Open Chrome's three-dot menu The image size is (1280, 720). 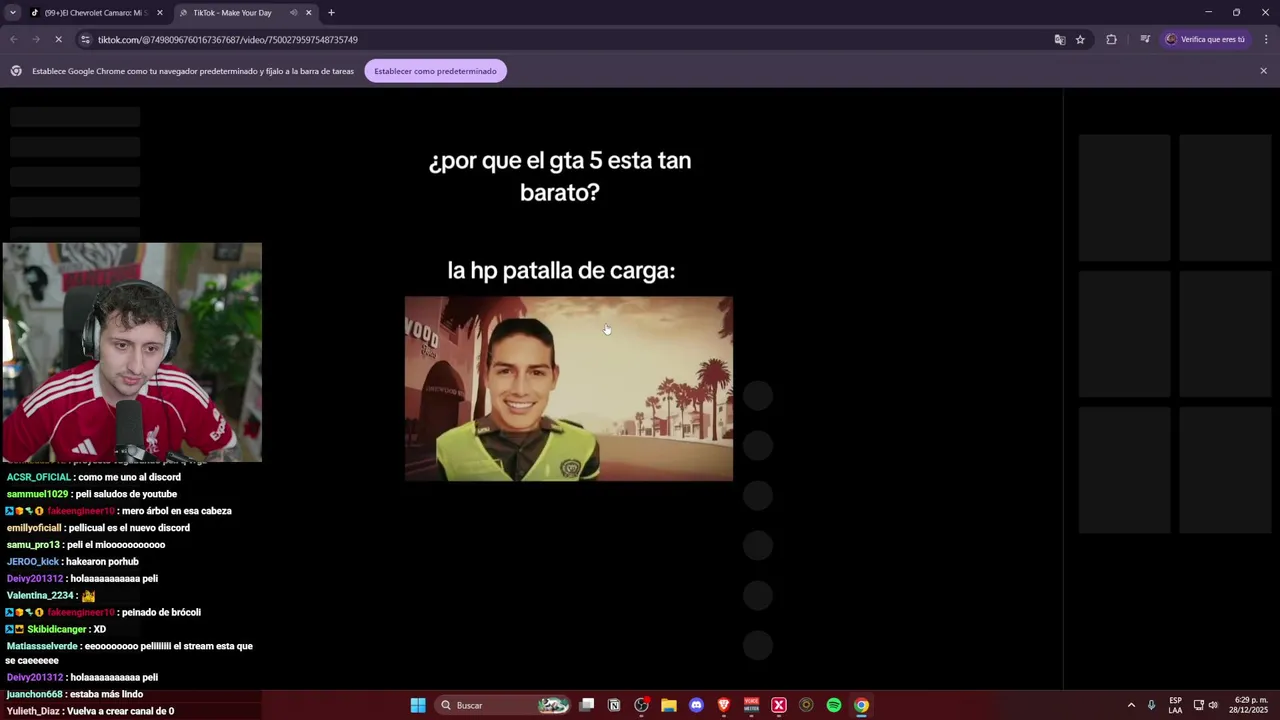tap(1266, 40)
